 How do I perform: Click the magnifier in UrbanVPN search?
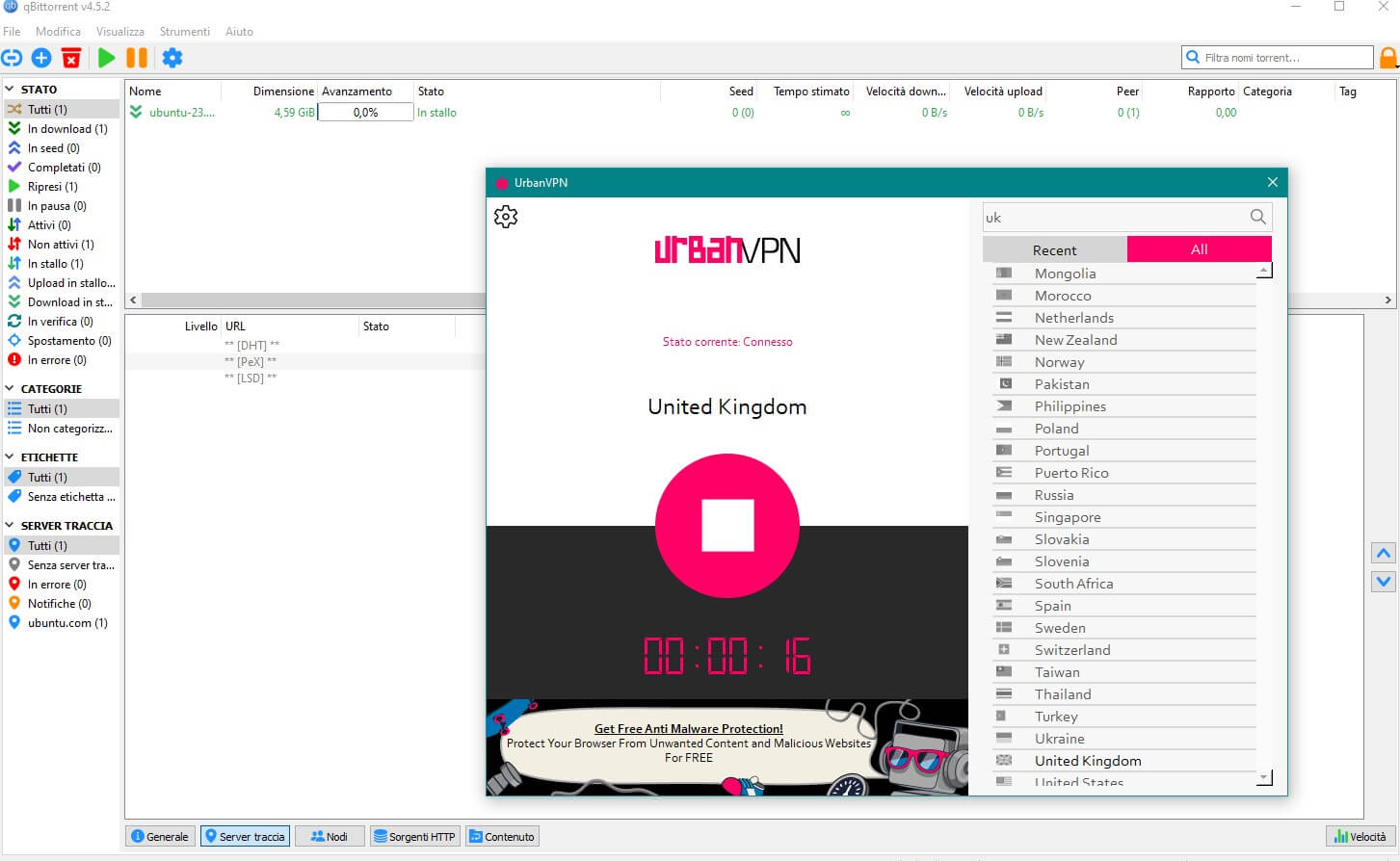click(1257, 217)
